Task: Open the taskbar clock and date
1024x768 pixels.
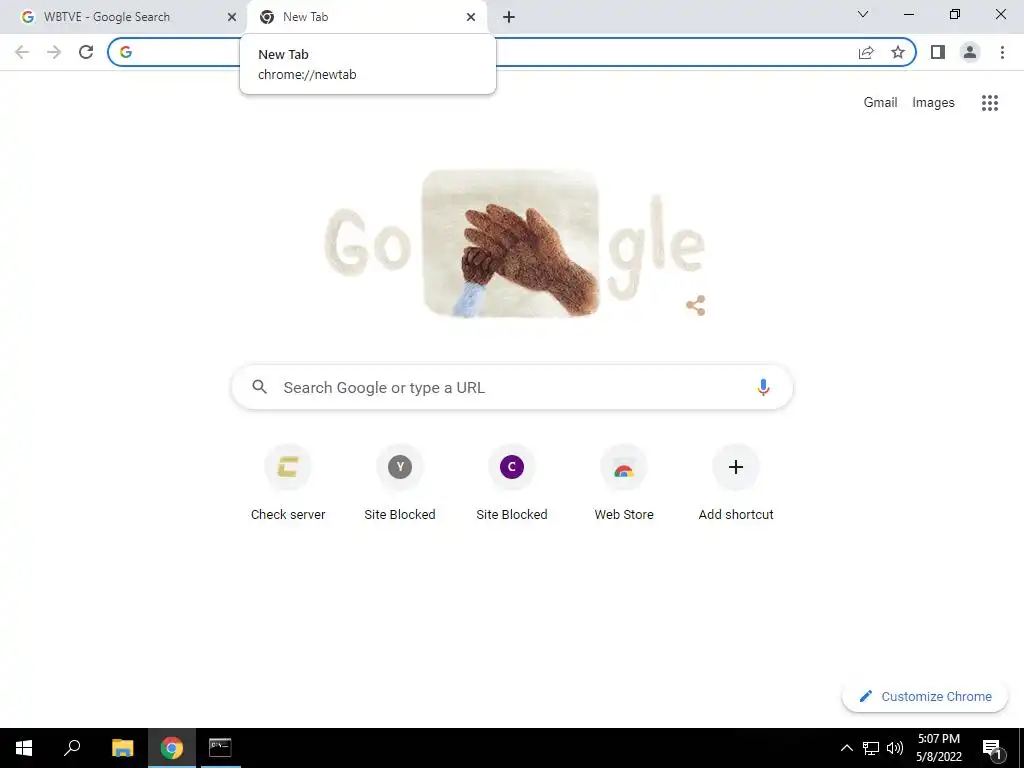Action: point(939,748)
